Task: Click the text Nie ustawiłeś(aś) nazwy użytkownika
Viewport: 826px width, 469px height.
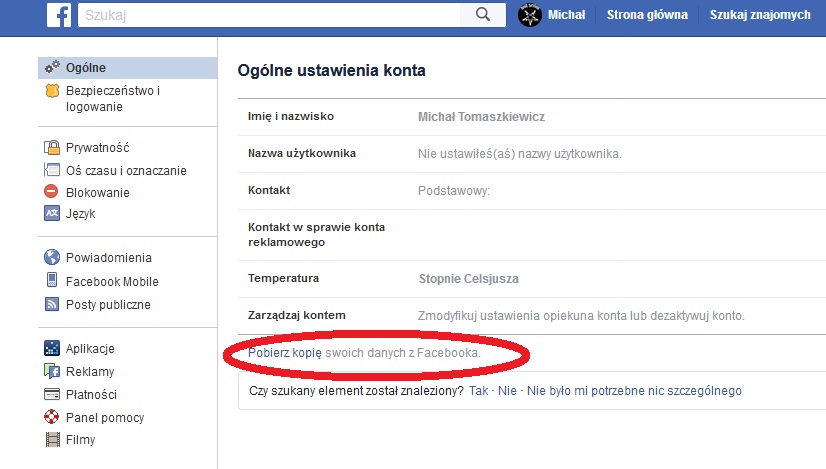Action: (x=519, y=154)
